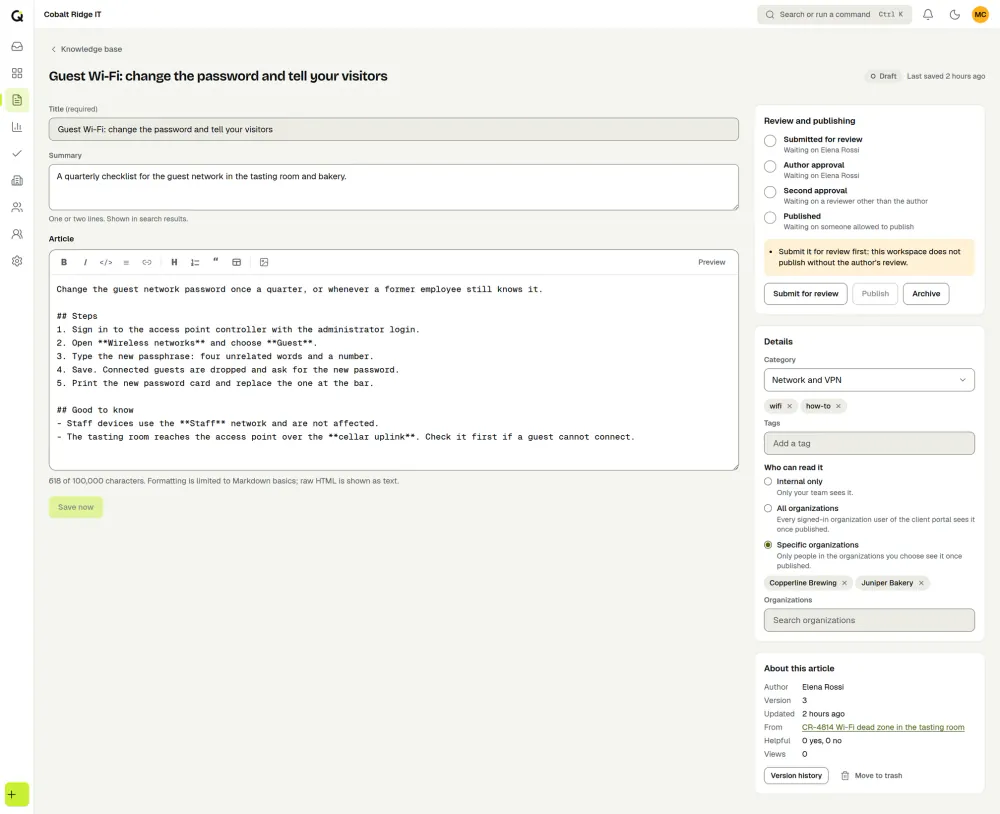
Task: Click the Last saved 2 hours ago text
Action: 946,76
